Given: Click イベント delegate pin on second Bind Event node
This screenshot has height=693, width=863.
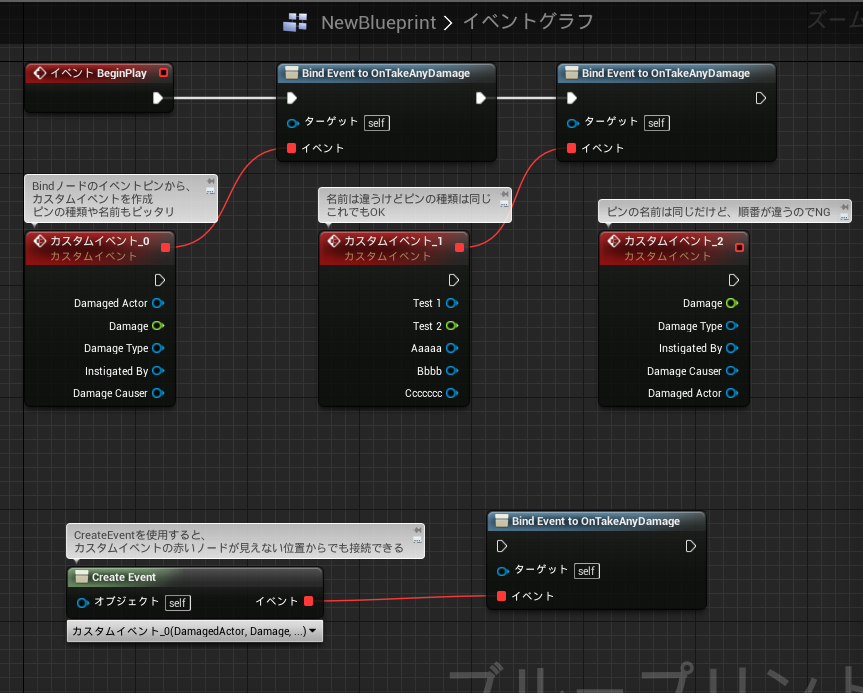Looking at the screenshot, I should [x=571, y=148].
